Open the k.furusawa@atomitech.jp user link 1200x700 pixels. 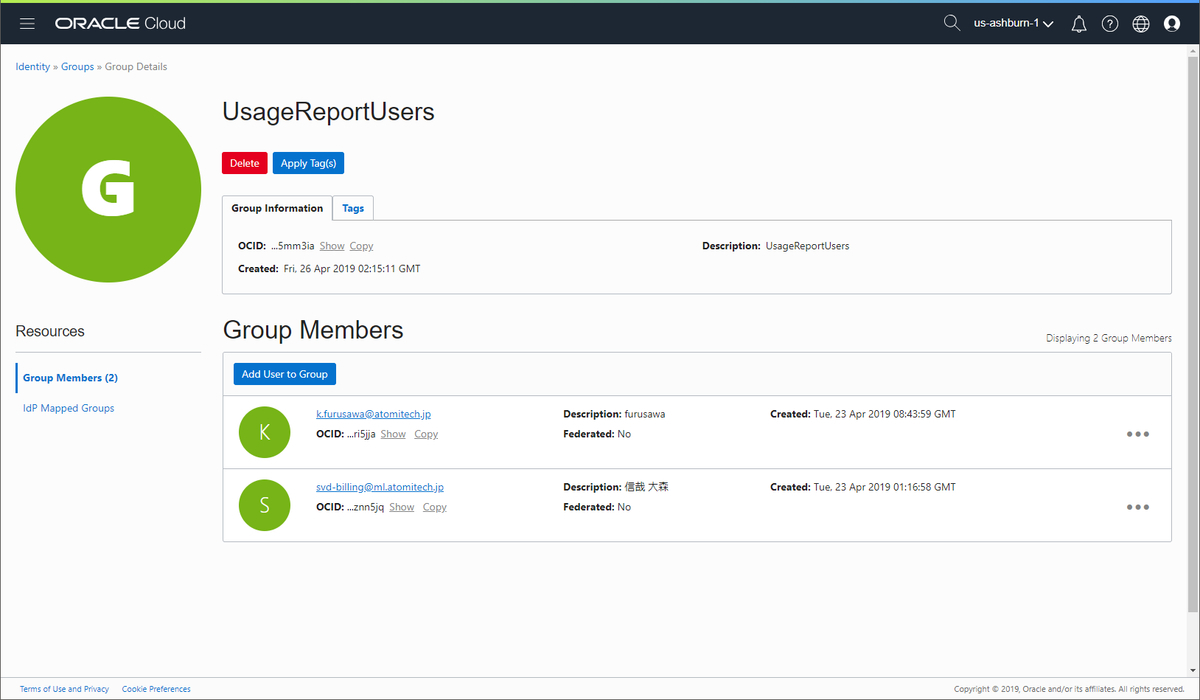[373, 413]
